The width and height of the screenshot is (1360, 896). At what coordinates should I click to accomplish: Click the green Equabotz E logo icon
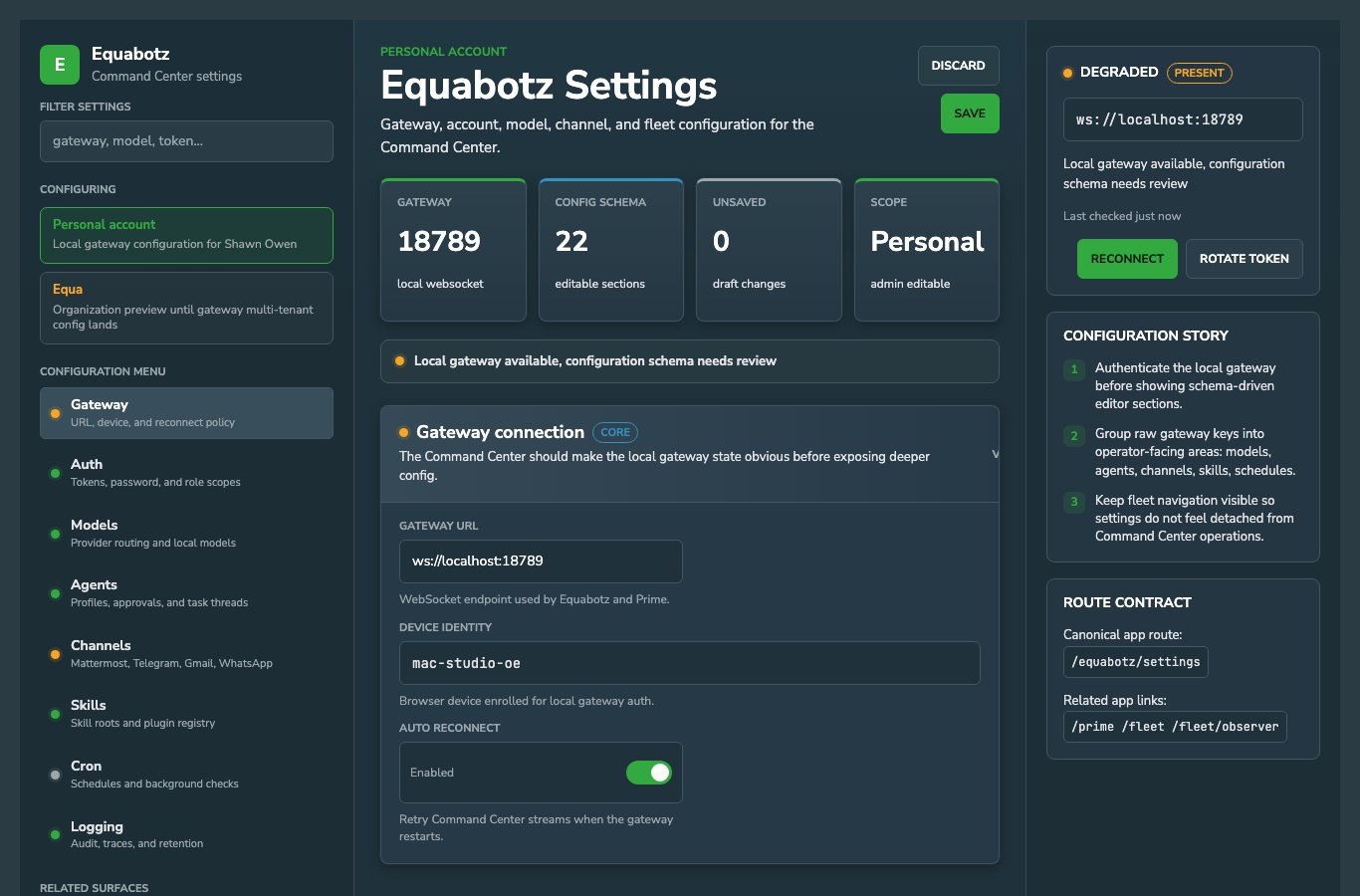(60, 65)
